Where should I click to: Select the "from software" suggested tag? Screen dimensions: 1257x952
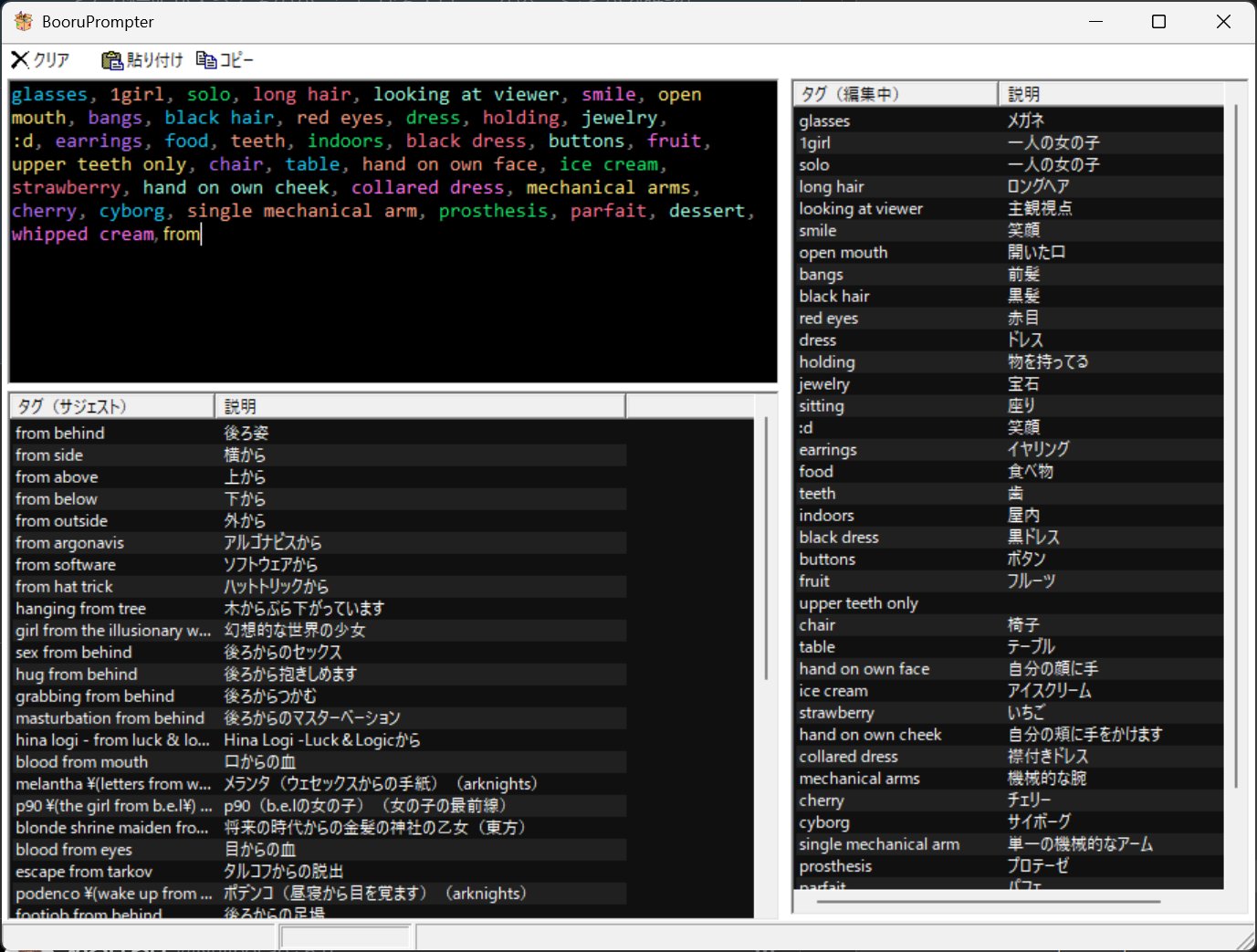tap(318, 564)
